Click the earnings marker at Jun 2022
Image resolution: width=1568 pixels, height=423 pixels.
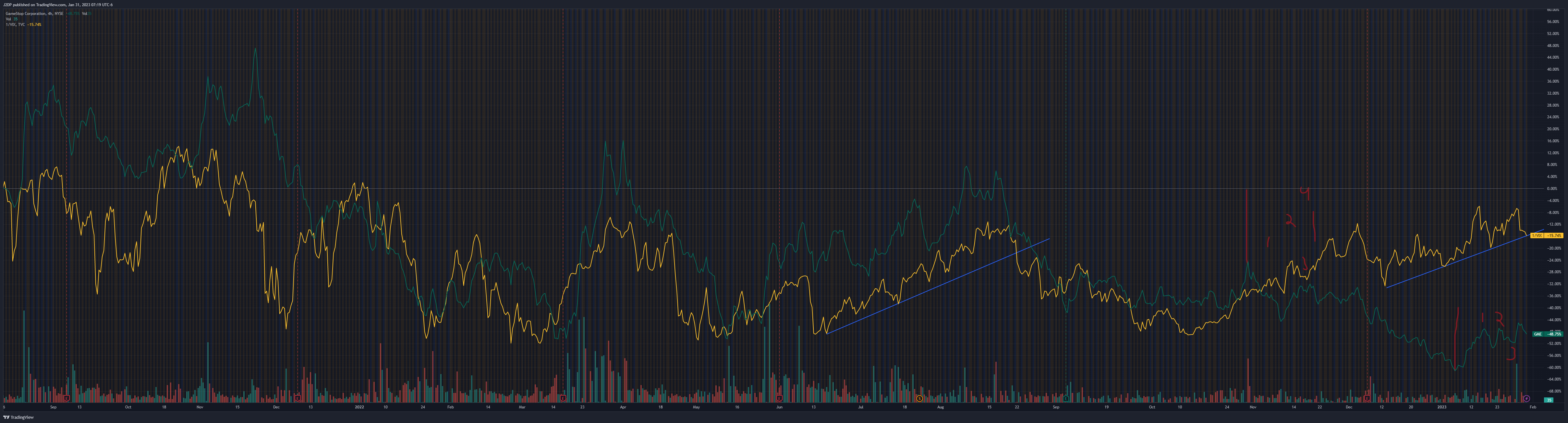tap(779, 399)
